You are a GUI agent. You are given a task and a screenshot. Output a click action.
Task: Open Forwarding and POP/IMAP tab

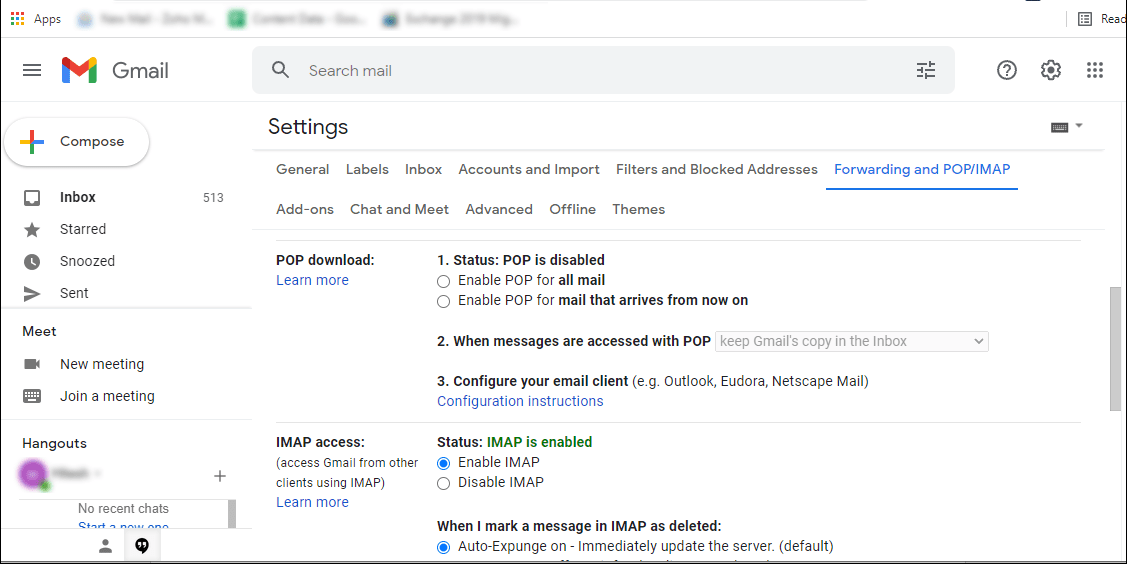coord(922,170)
